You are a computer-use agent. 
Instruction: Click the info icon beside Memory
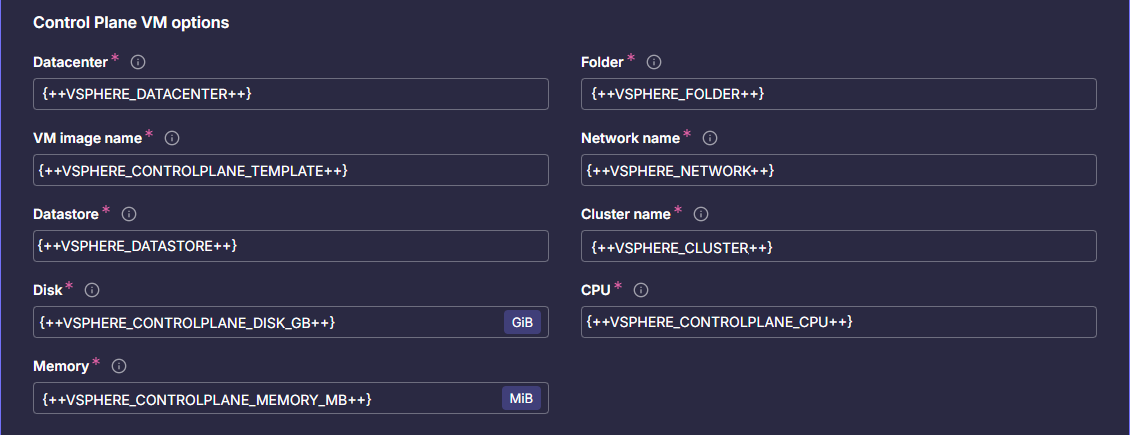[119, 366]
